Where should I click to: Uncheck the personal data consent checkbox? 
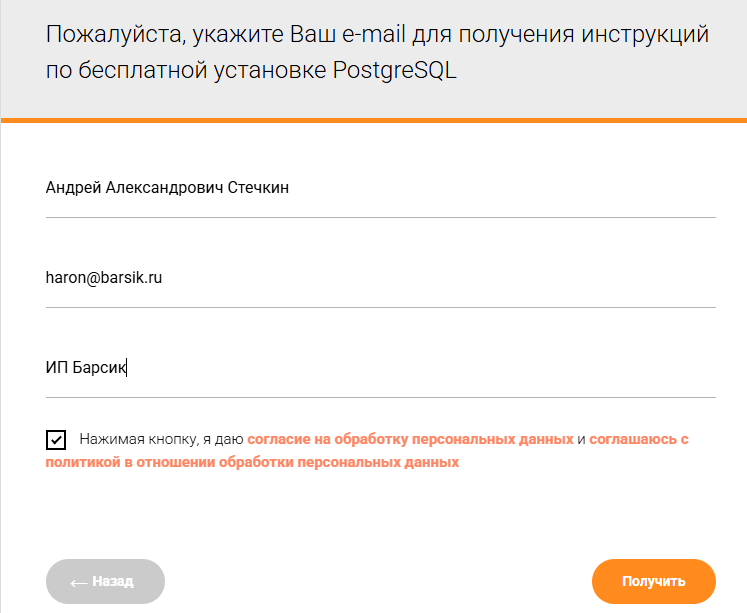pyautogui.click(x=56, y=440)
